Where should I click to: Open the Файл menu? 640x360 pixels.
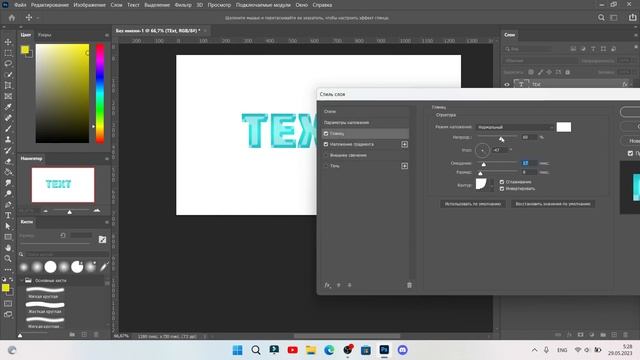pyautogui.click(x=20, y=5)
